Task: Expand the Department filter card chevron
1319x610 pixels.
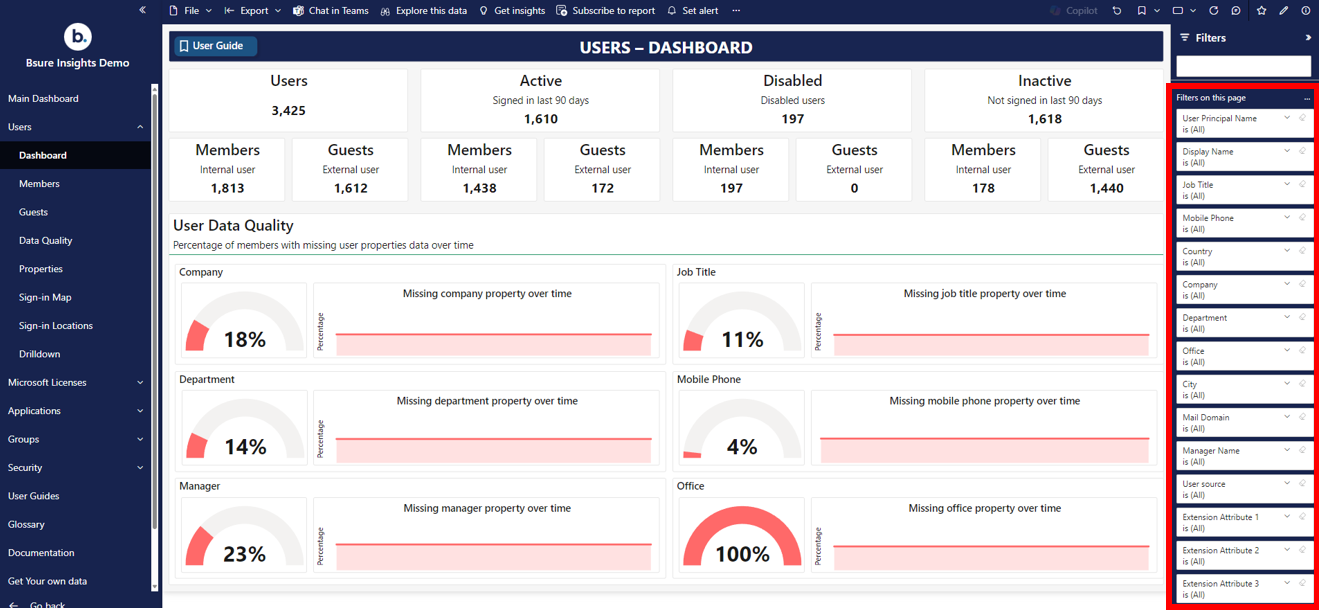Action: coord(1287,317)
